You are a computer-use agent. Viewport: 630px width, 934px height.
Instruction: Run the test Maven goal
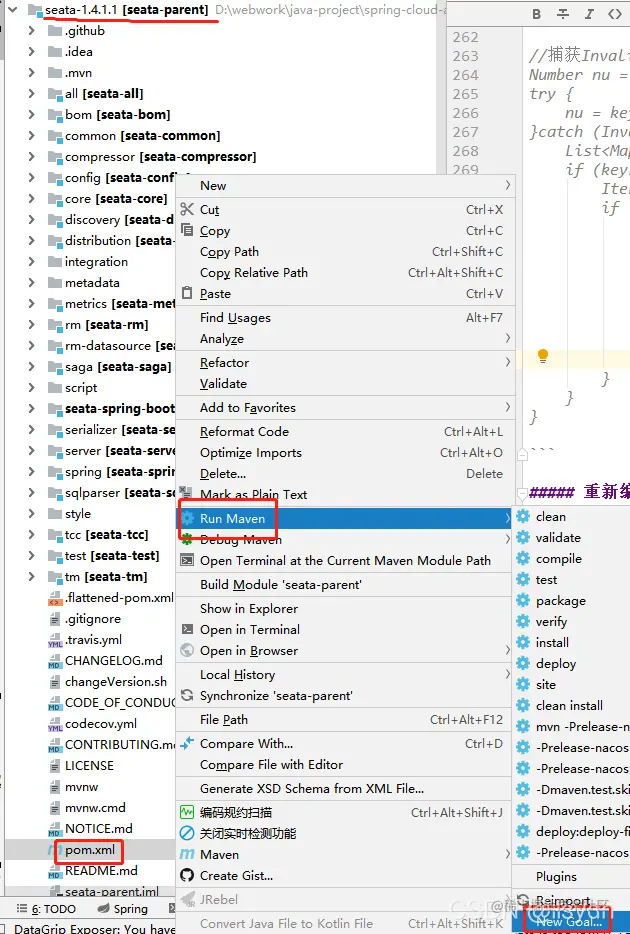[572, 580]
